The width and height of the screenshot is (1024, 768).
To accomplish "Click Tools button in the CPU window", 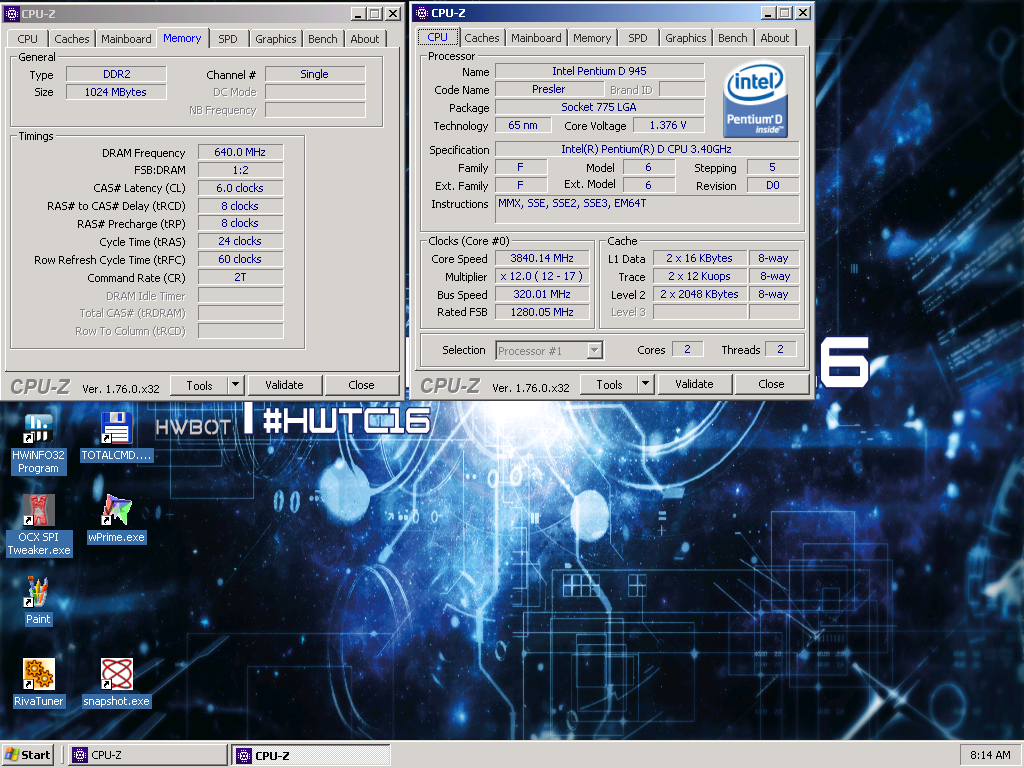I will tap(609, 385).
